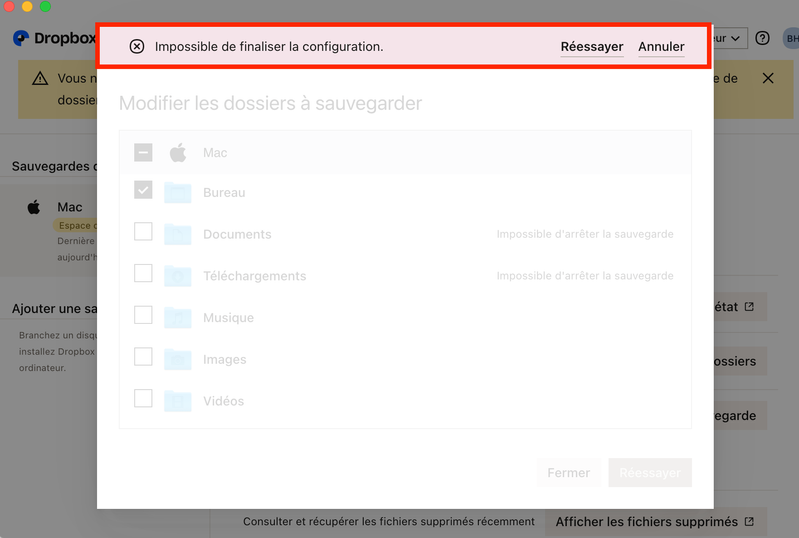Open the dropdown next to help icon
Viewport: 799px width, 538px height.
pos(730,38)
